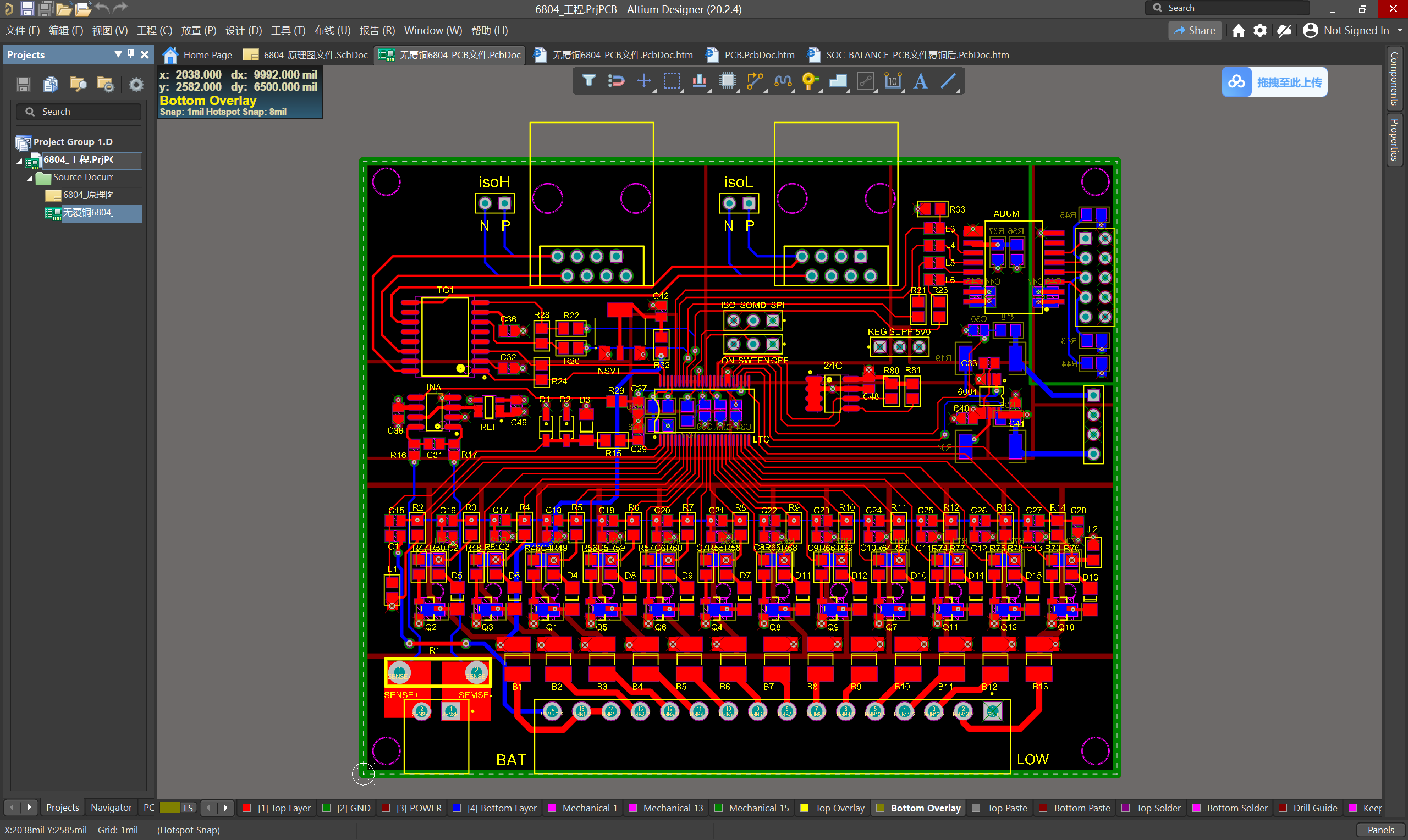
Task: Open the Components side panel
Action: (x=1394, y=78)
